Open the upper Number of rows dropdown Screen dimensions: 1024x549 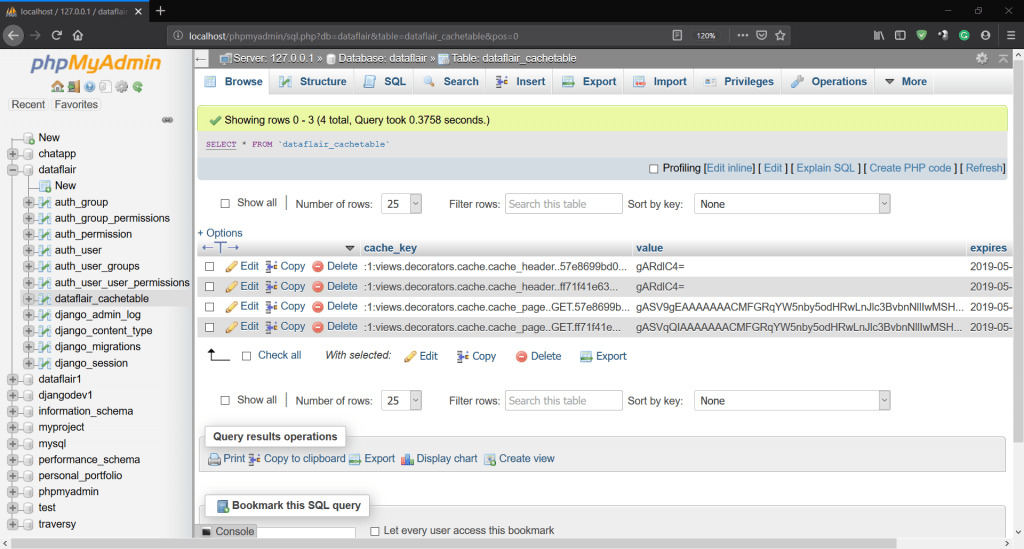(x=401, y=204)
